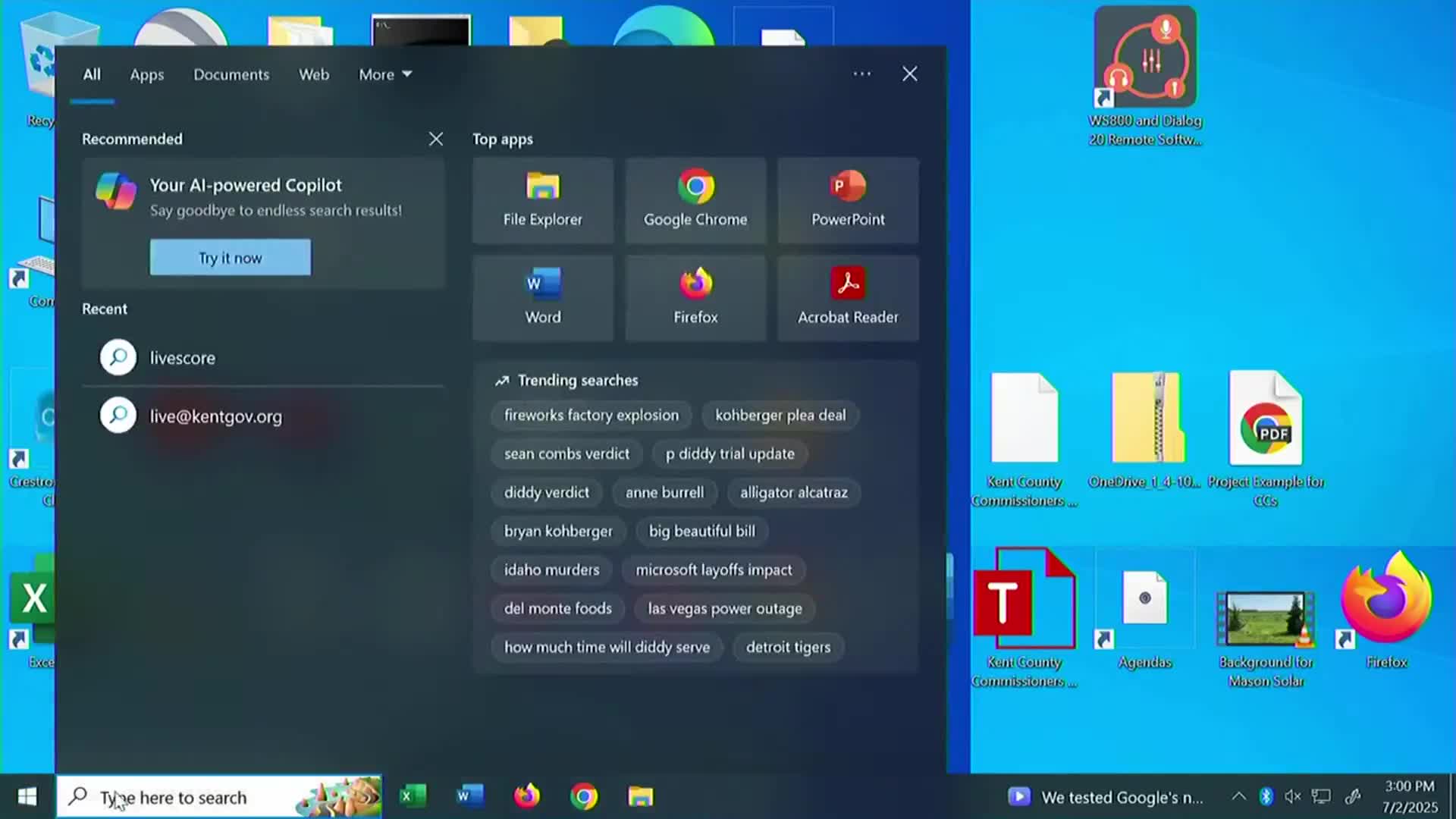The height and width of the screenshot is (819, 1456).
Task: Click the Try it now Copilot button
Action: coord(230,258)
